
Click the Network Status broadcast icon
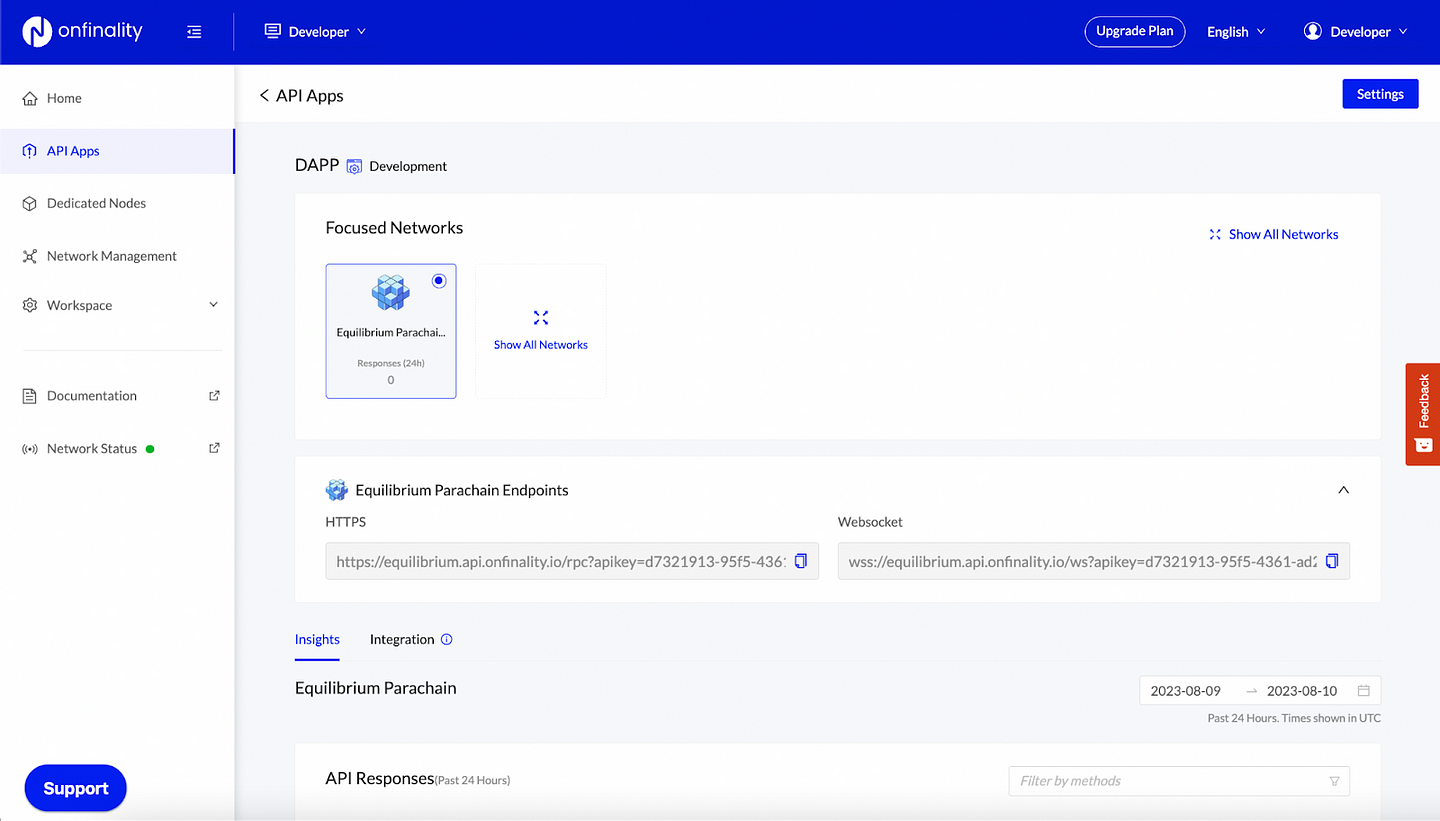point(29,449)
